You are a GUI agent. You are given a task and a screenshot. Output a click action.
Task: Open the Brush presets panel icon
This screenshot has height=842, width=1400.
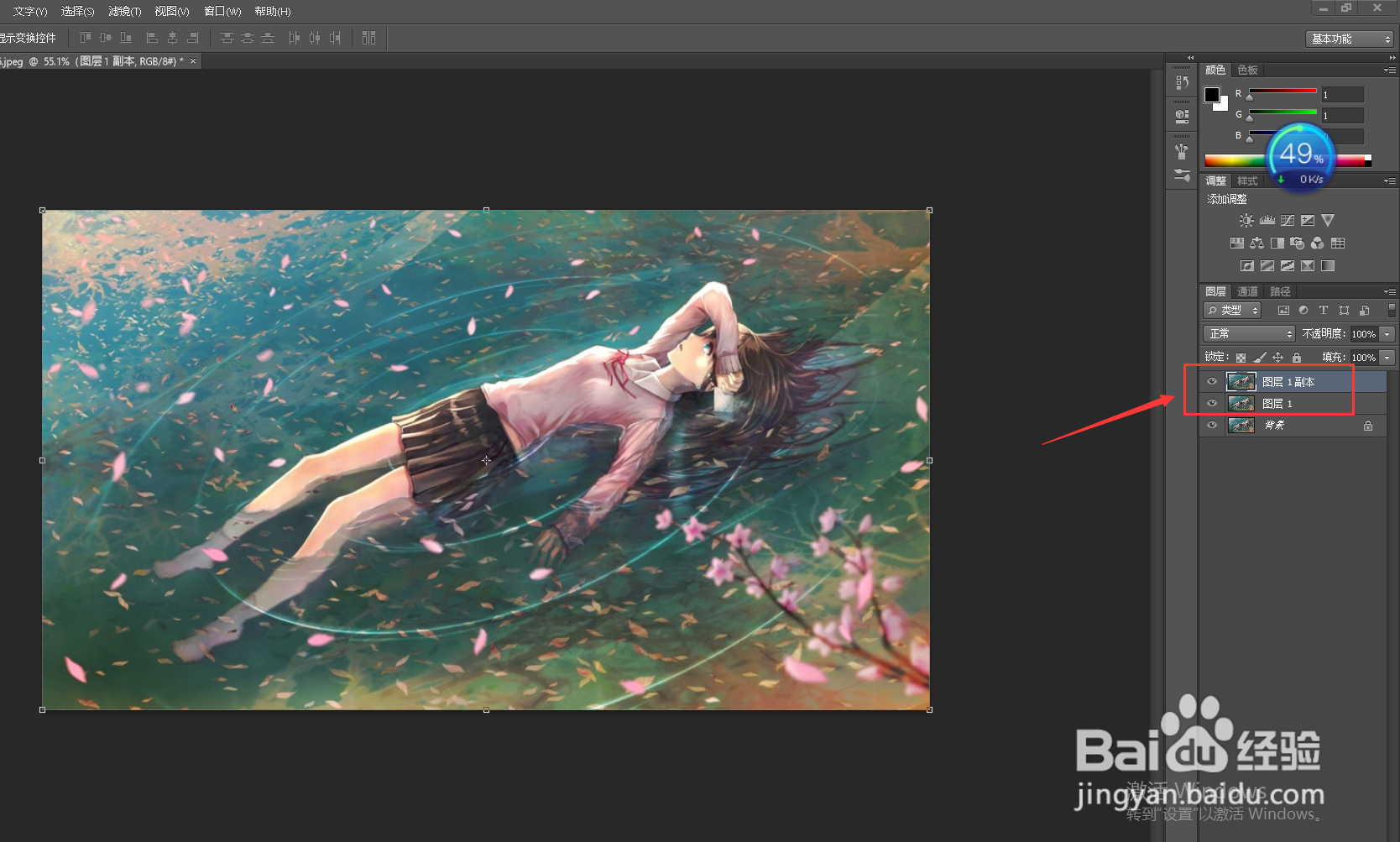1182,151
